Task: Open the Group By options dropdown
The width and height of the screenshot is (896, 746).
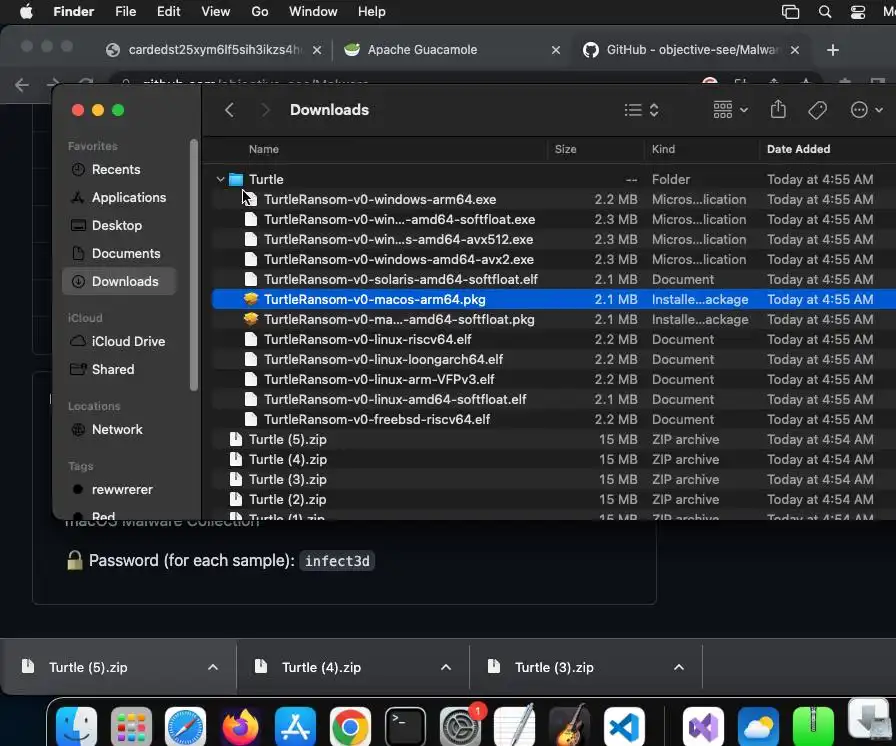Action: 730,110
